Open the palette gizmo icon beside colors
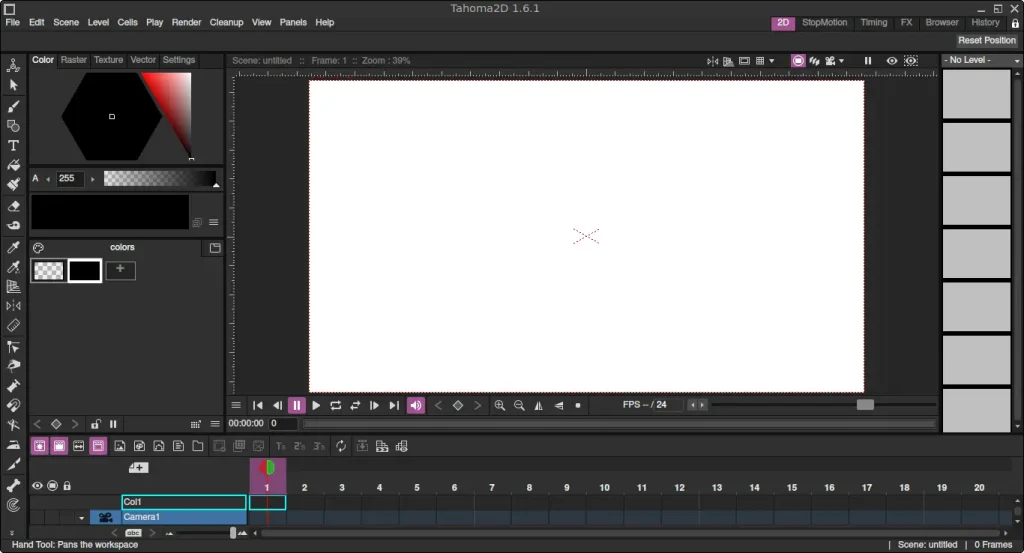 pyautogui.click(x=39, y=247)
